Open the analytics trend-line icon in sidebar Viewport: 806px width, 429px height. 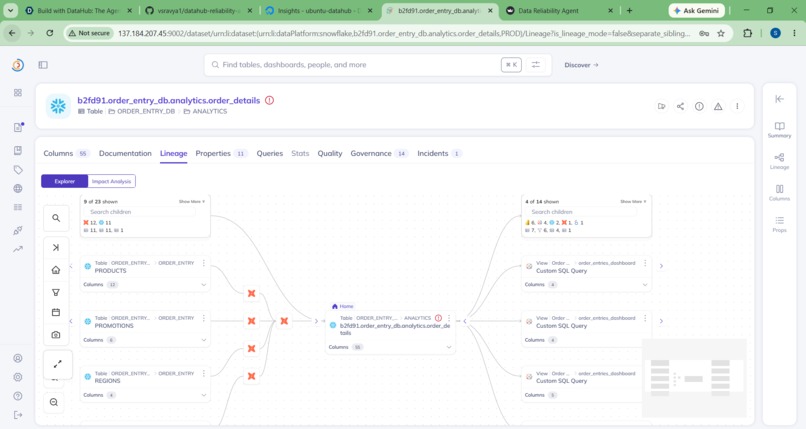click(18, 249)
